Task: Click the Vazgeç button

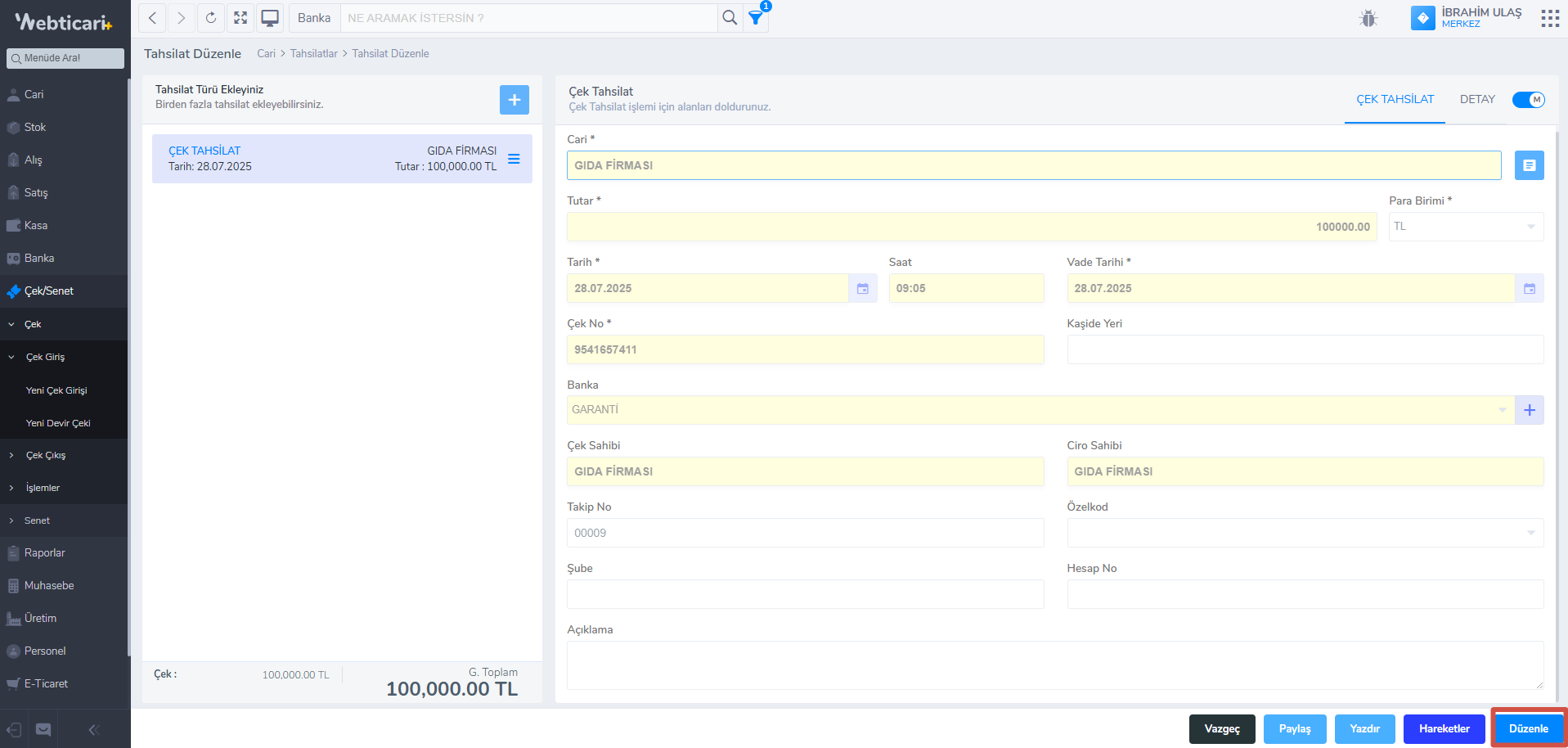Action: [1221, 728]
